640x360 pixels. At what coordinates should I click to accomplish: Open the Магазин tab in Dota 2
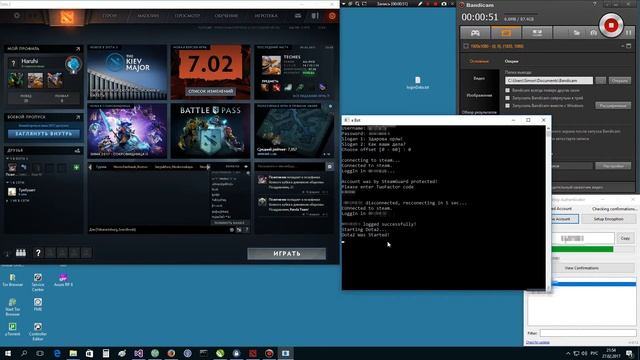tap(148, 16)
